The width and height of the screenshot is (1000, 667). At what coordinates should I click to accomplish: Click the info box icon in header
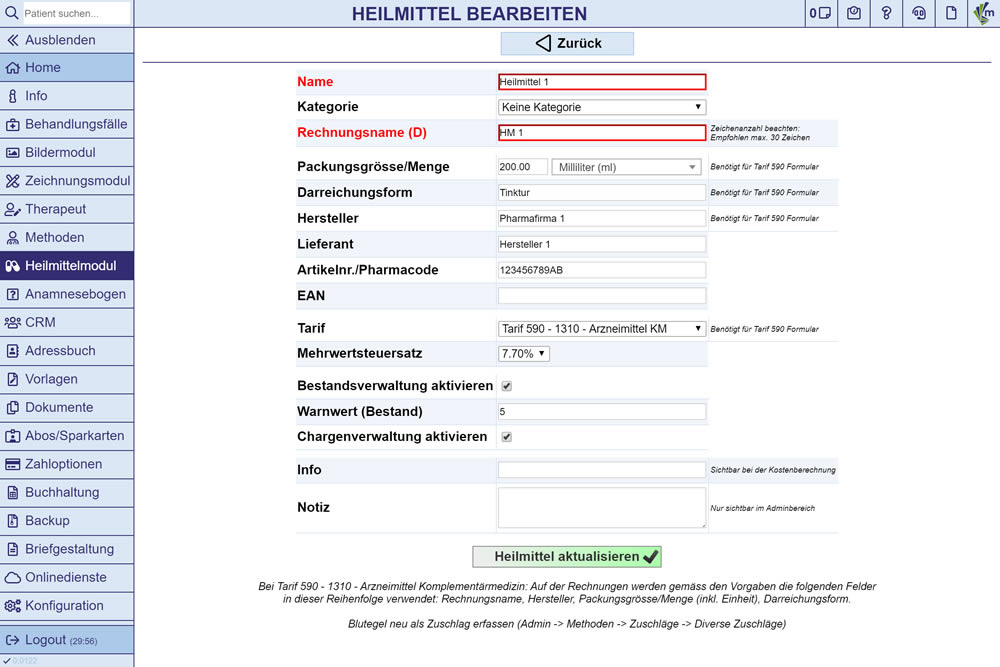pyautogui.click(x=853, y=13)
